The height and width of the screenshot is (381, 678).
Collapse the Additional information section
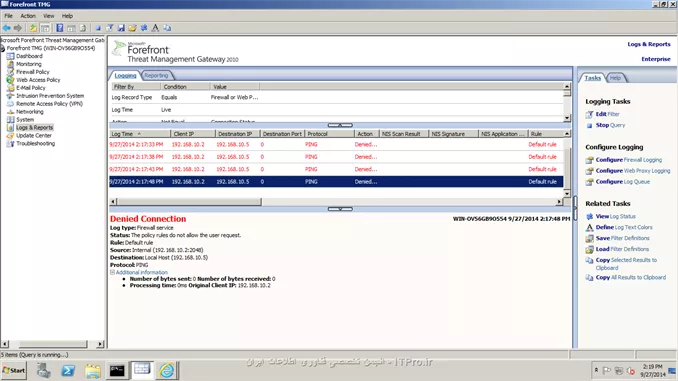point(112,272)
